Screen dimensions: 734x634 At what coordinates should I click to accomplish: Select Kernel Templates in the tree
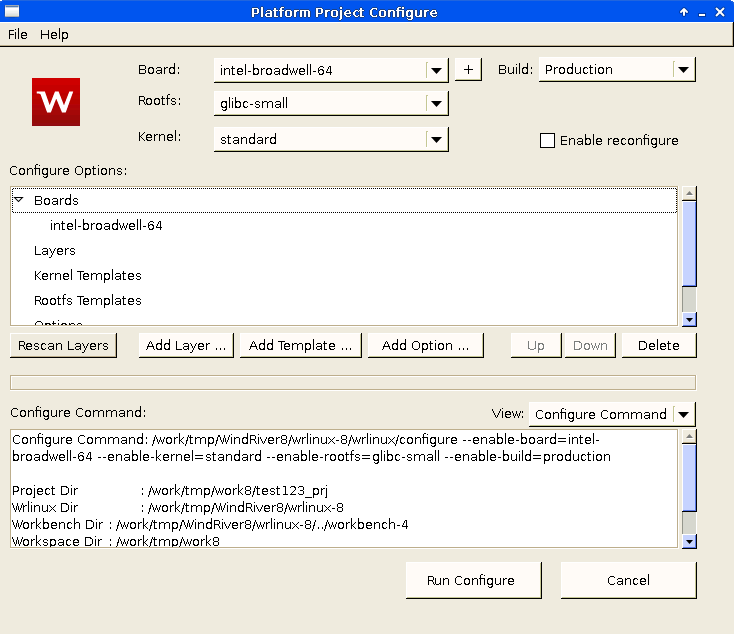[x=87, y=276]
